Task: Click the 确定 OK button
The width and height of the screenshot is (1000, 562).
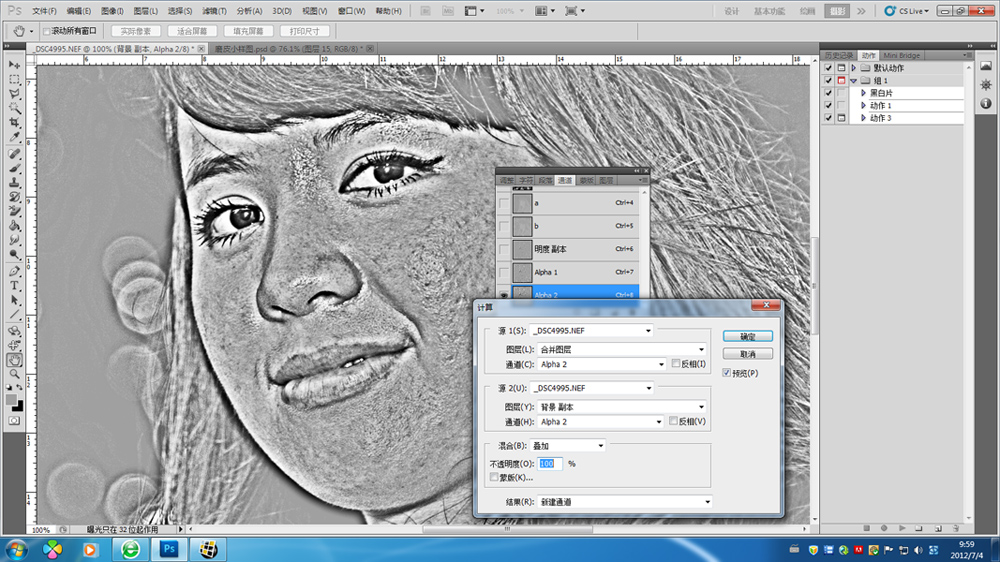Action: point(747,337)
